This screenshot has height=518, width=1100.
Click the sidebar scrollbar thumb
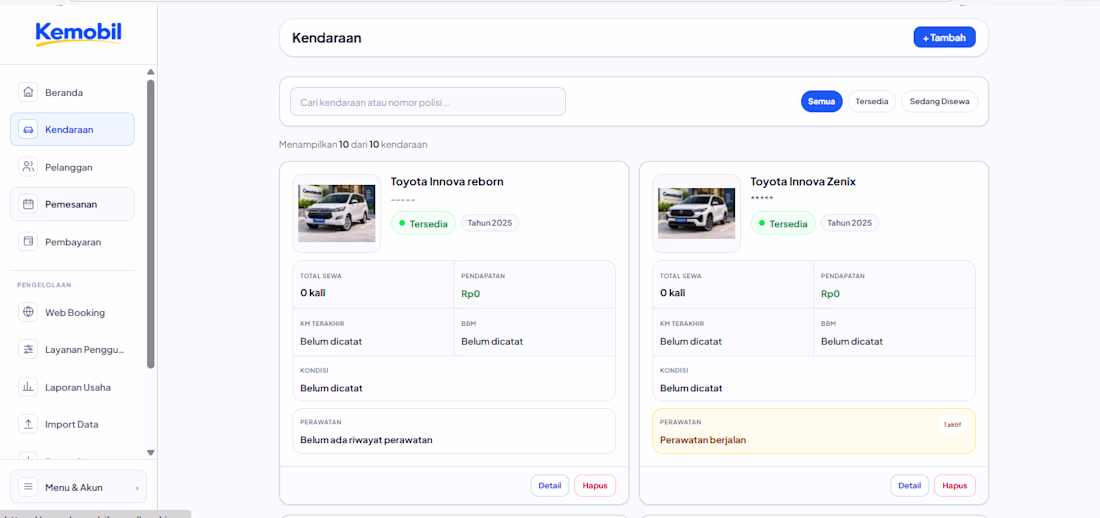(150, 224)
